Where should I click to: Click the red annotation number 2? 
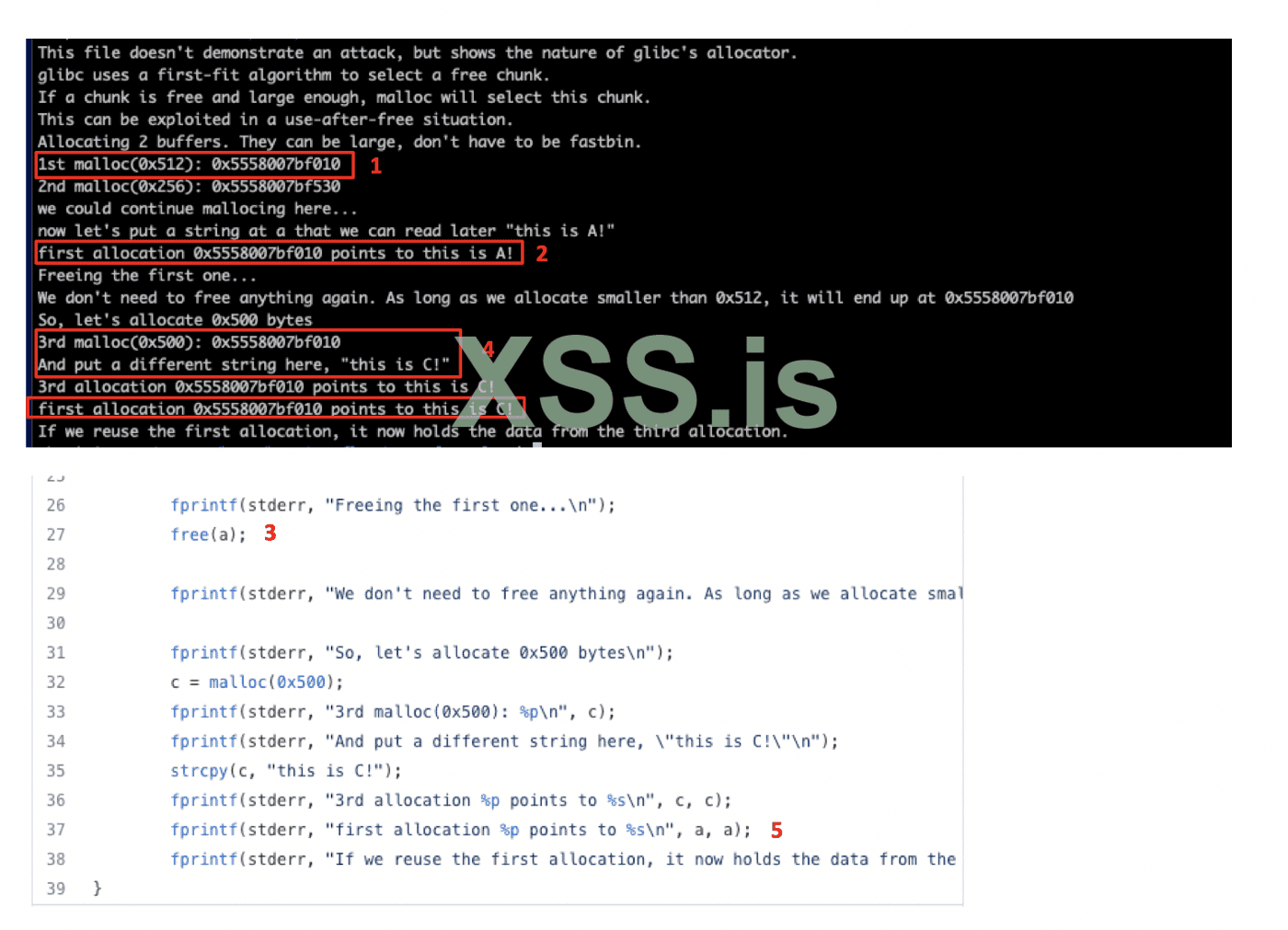(x=542, y=254)
